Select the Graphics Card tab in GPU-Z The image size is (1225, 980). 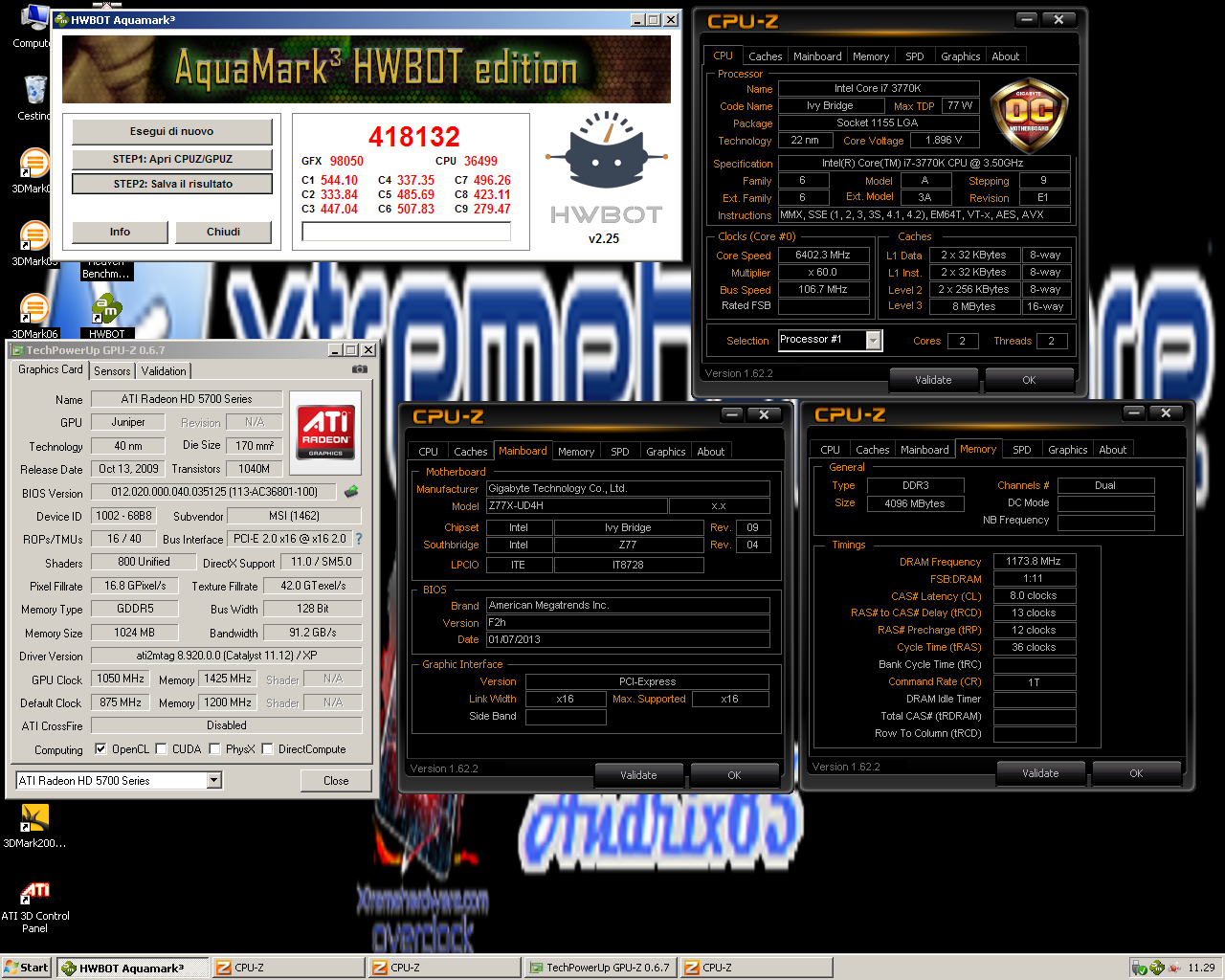pyautogui.click(x=51, y=369)
